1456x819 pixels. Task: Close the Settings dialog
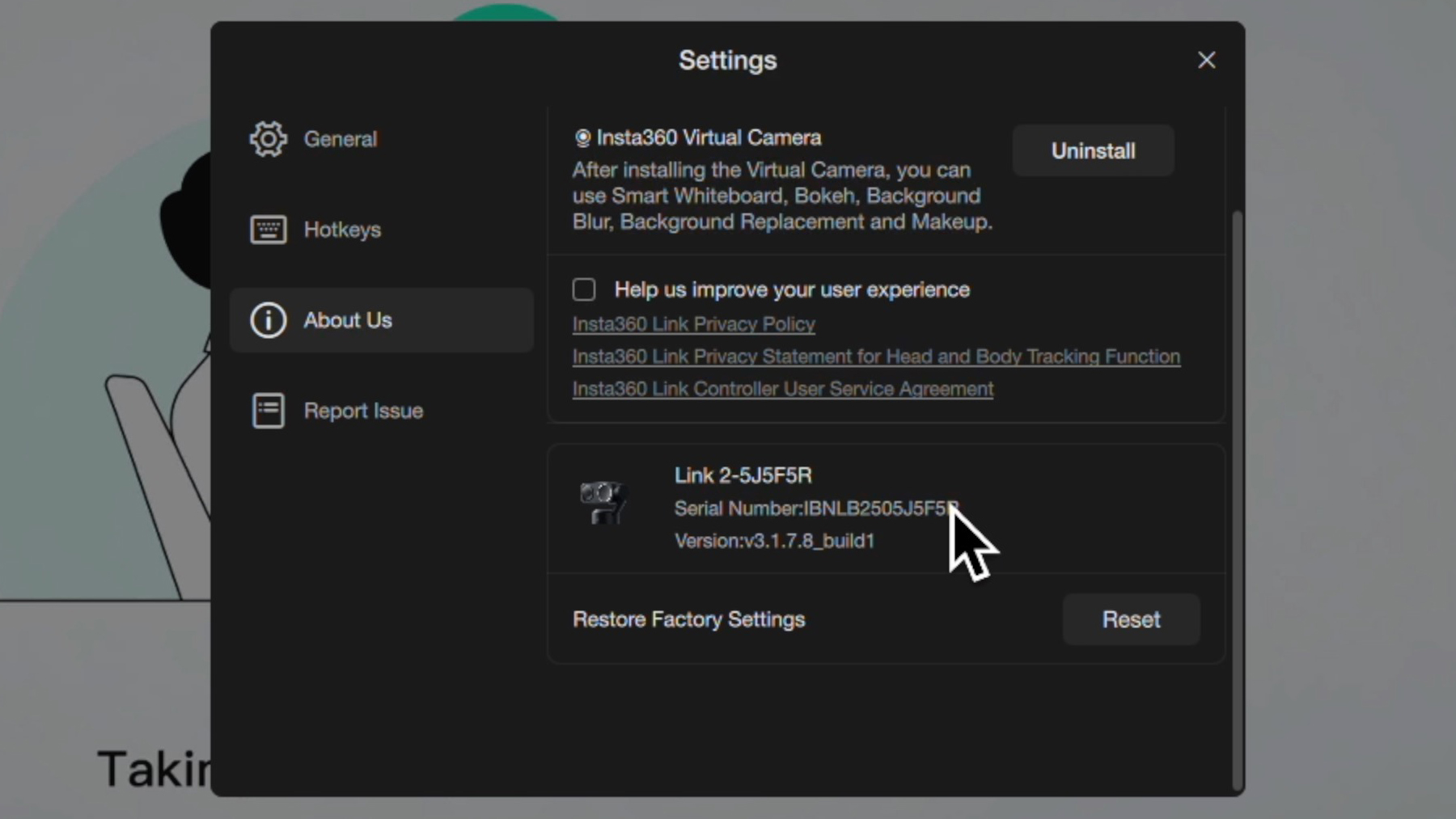coord(1206,60)
